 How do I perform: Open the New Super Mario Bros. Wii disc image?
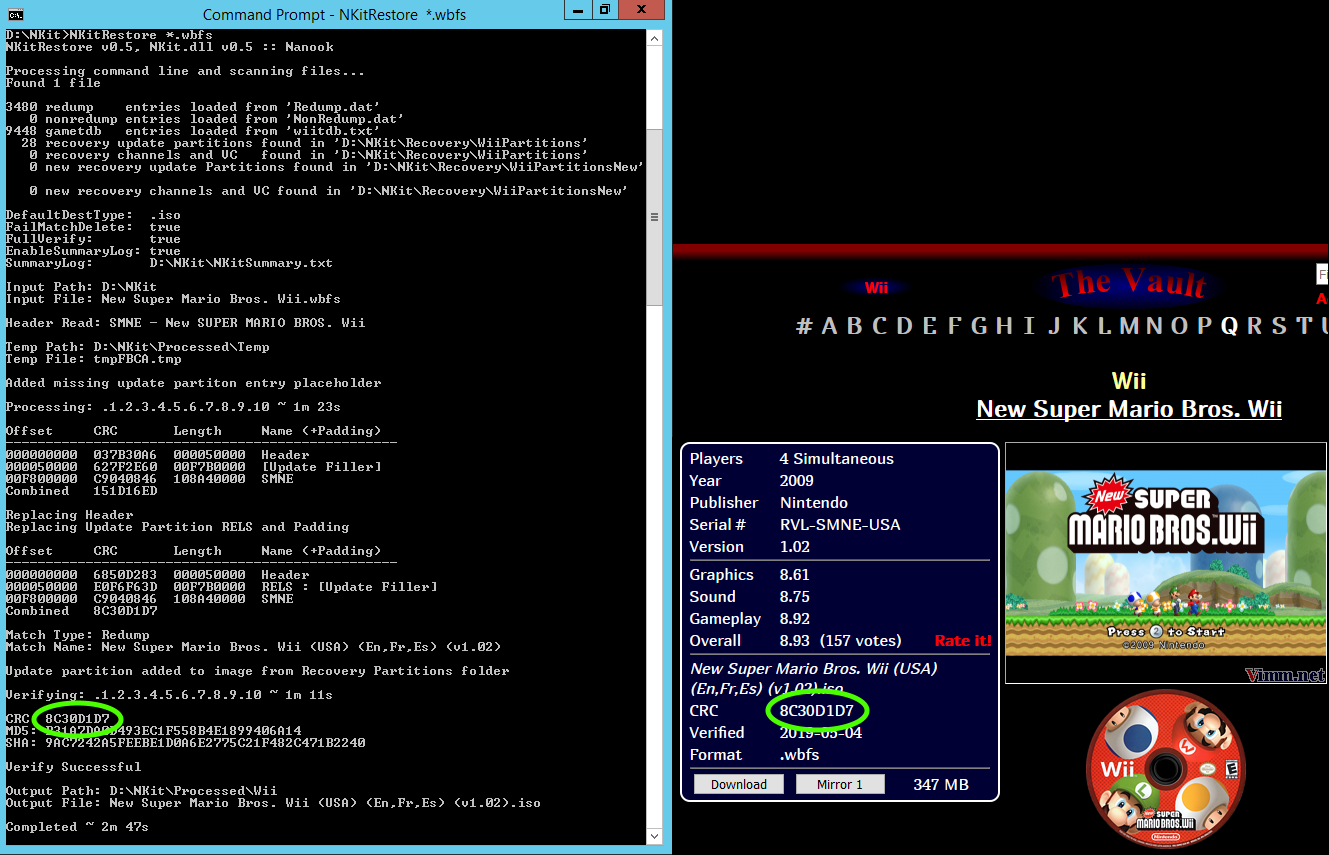[x=1165, y=768]
